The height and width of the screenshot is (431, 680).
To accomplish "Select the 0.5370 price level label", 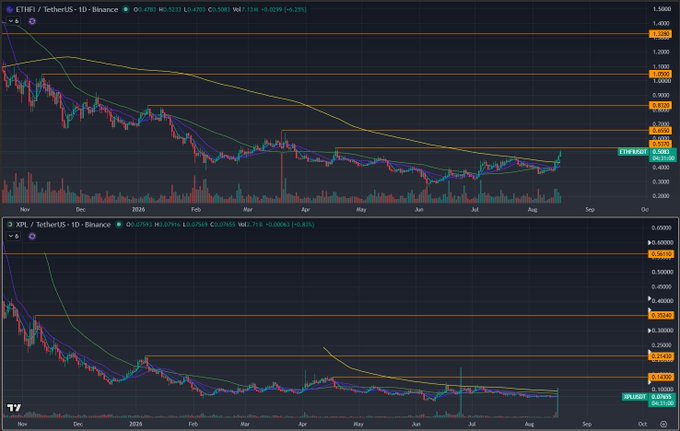I will (x=660, y=144).
